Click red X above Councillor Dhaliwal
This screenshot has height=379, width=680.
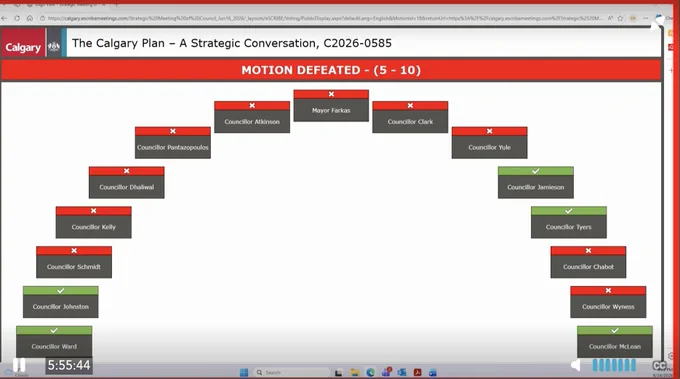127,171
